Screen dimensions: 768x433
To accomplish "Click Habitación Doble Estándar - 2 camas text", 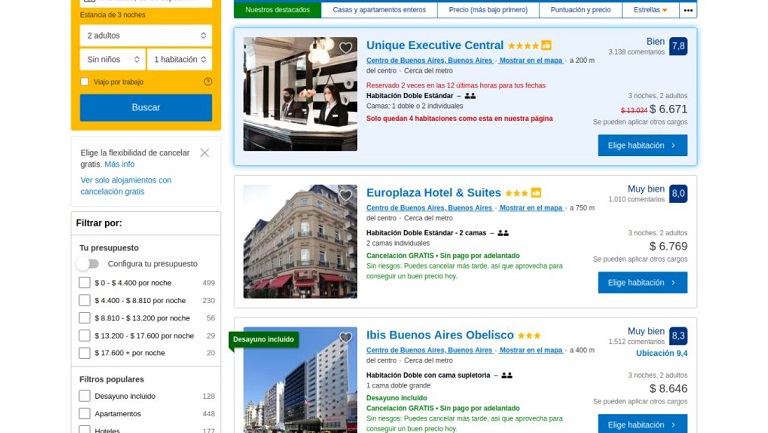I will coord(426,233).
